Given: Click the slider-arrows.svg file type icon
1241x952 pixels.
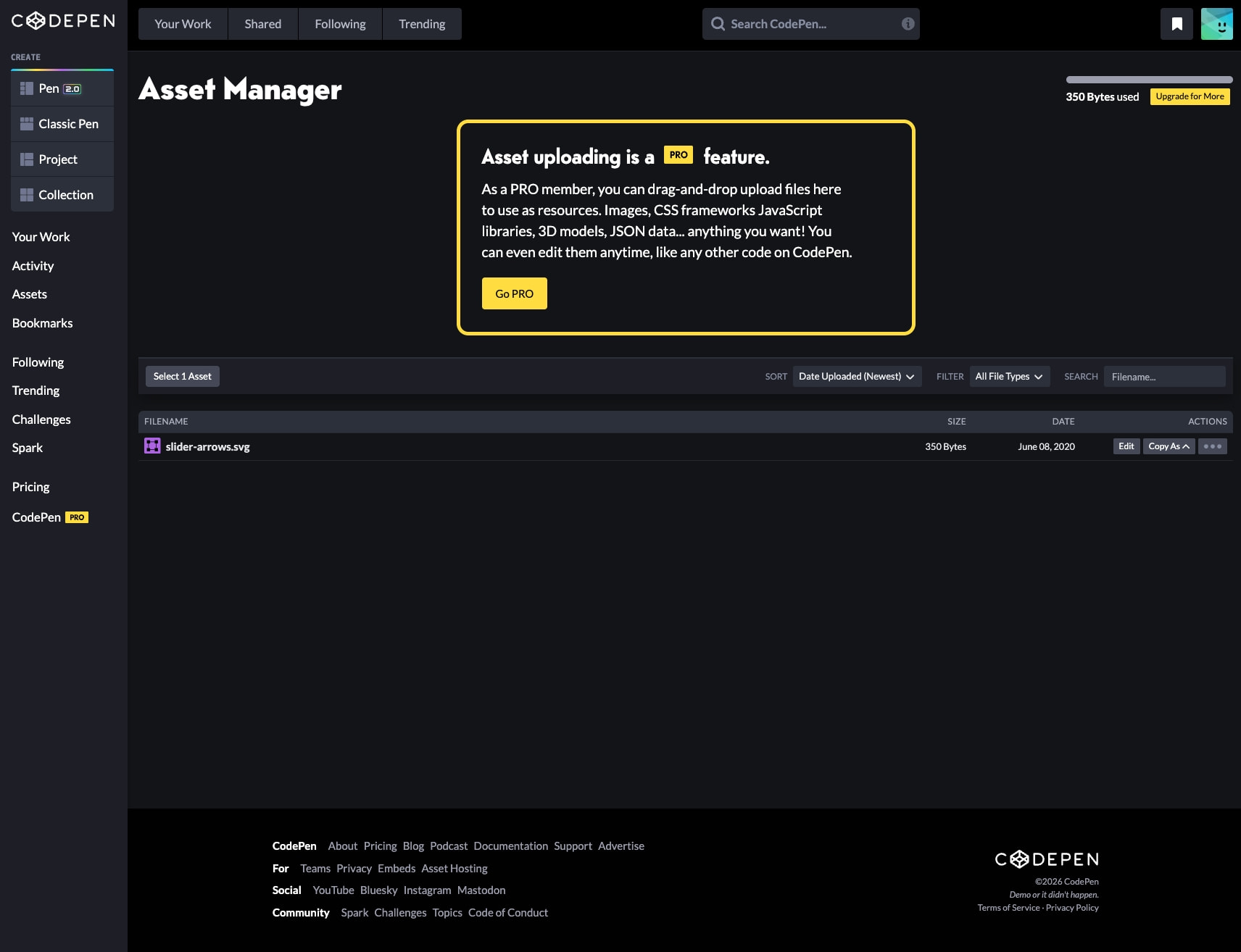Looking at the screenshot, I should [152, 446].
